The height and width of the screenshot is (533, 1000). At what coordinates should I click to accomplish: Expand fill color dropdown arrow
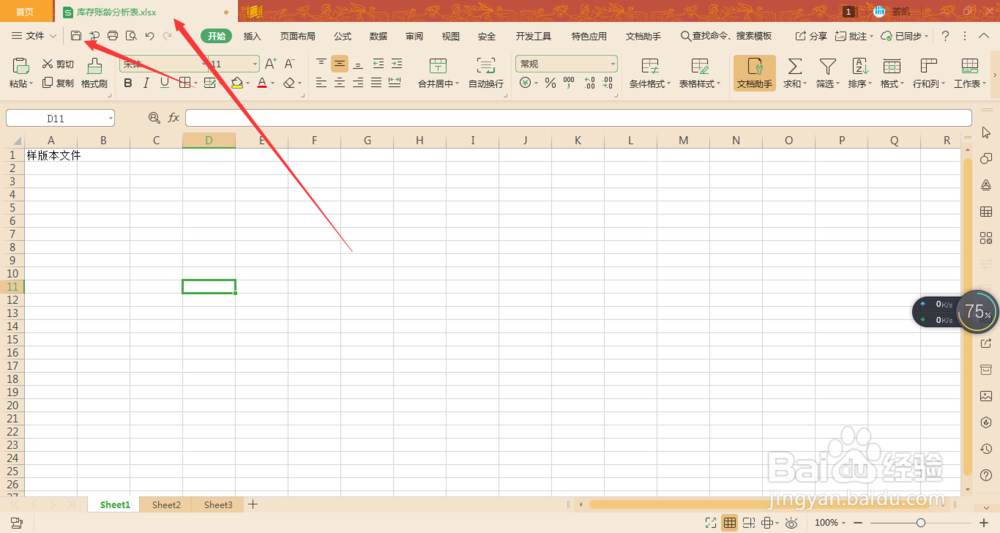click(x=248, y=84)
